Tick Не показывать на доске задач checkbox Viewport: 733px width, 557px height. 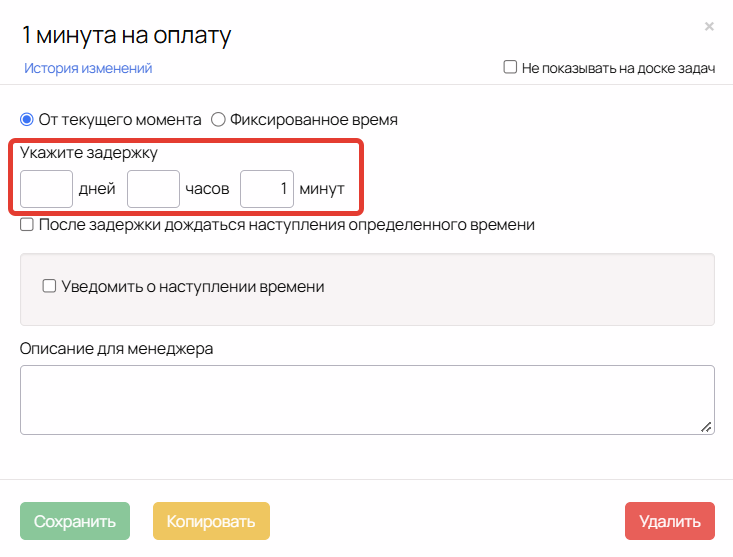click(x=510, y=67)
